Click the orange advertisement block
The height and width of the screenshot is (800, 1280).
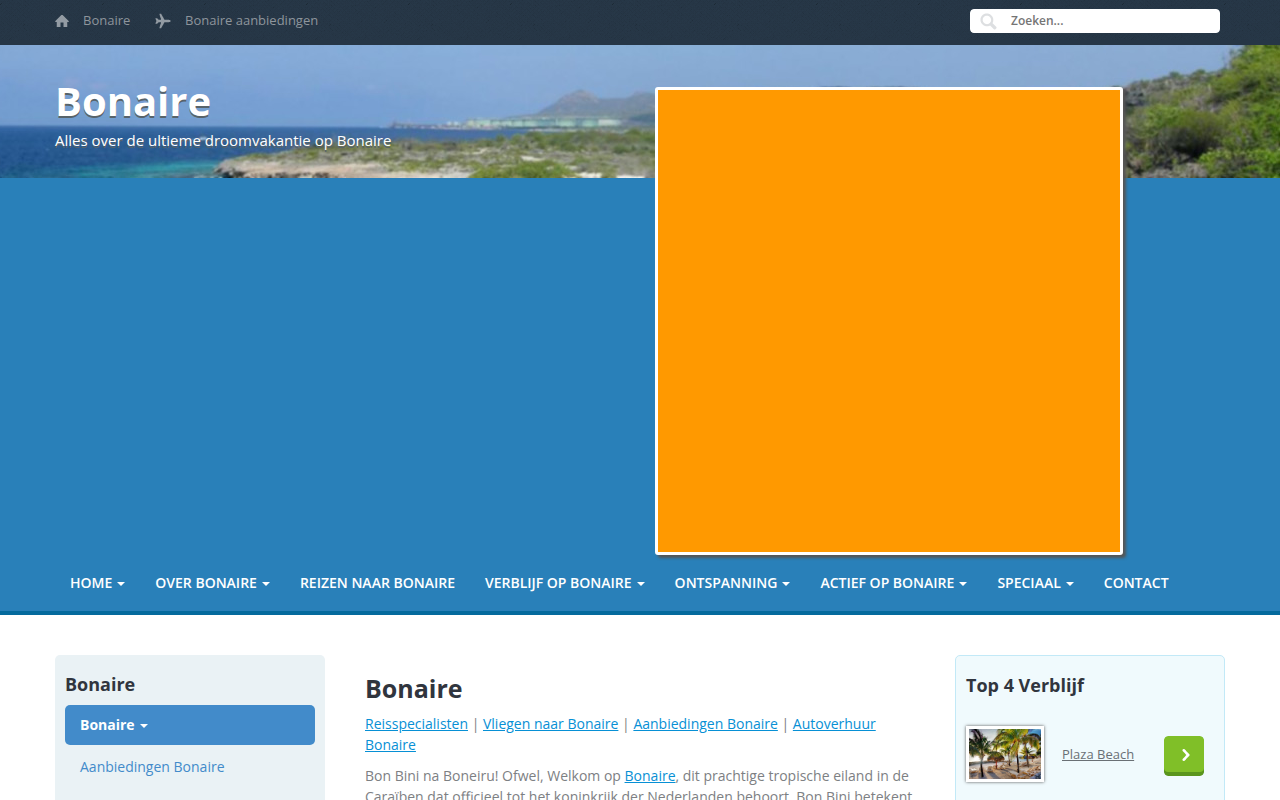[x=889, y=321]
